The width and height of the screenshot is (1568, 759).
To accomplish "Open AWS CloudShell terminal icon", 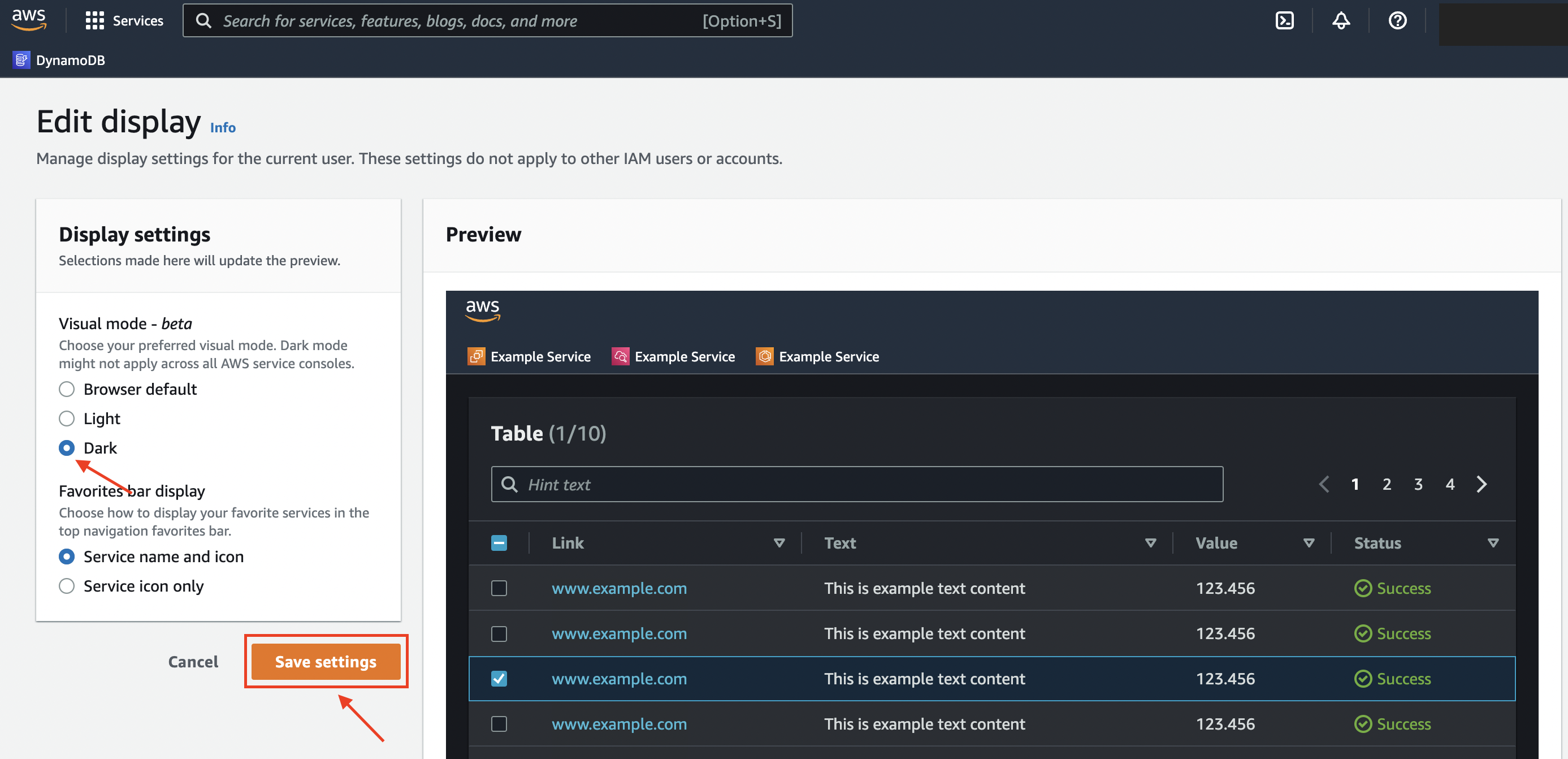I will tap(1284, 21).
